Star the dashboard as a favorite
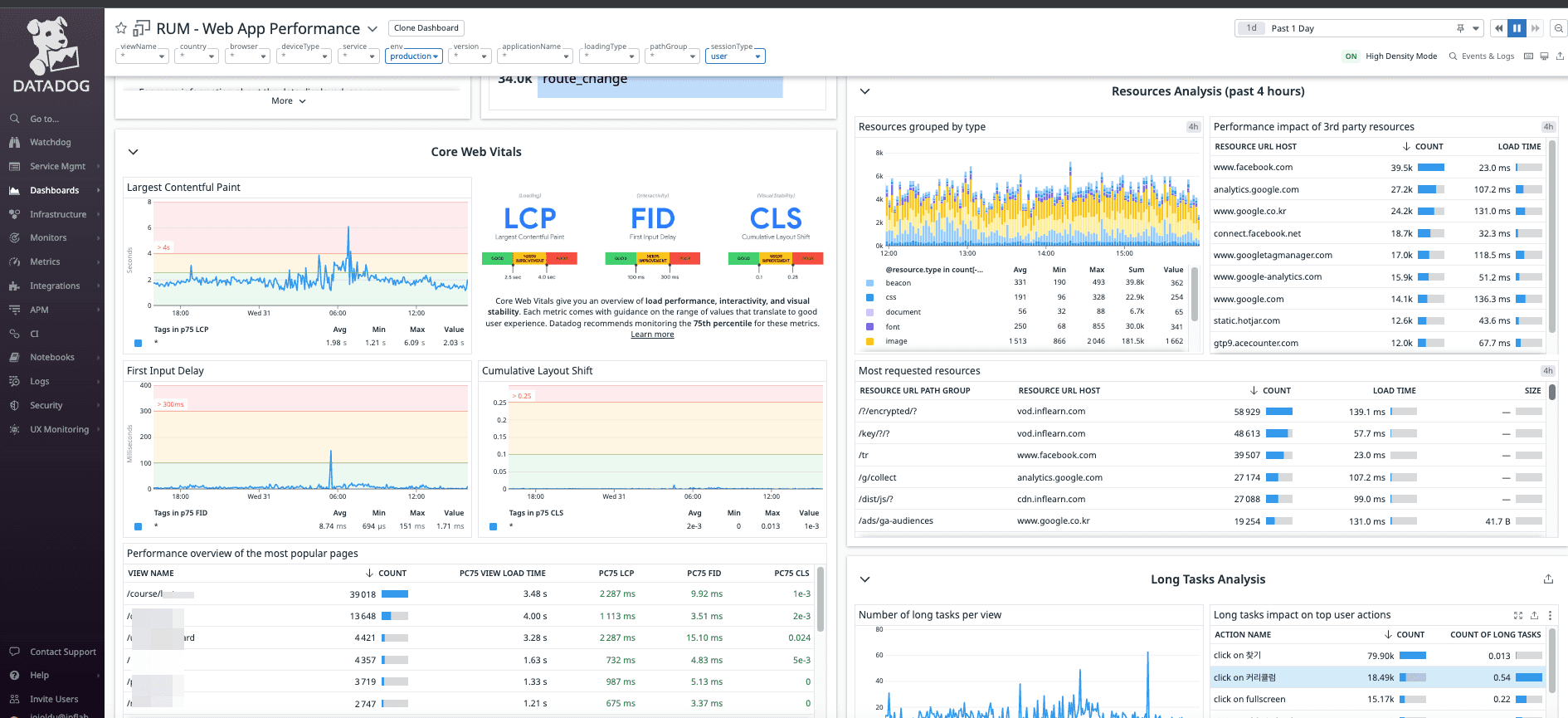Viewport: 1568px width, 718px height. [x=121, y=28]
